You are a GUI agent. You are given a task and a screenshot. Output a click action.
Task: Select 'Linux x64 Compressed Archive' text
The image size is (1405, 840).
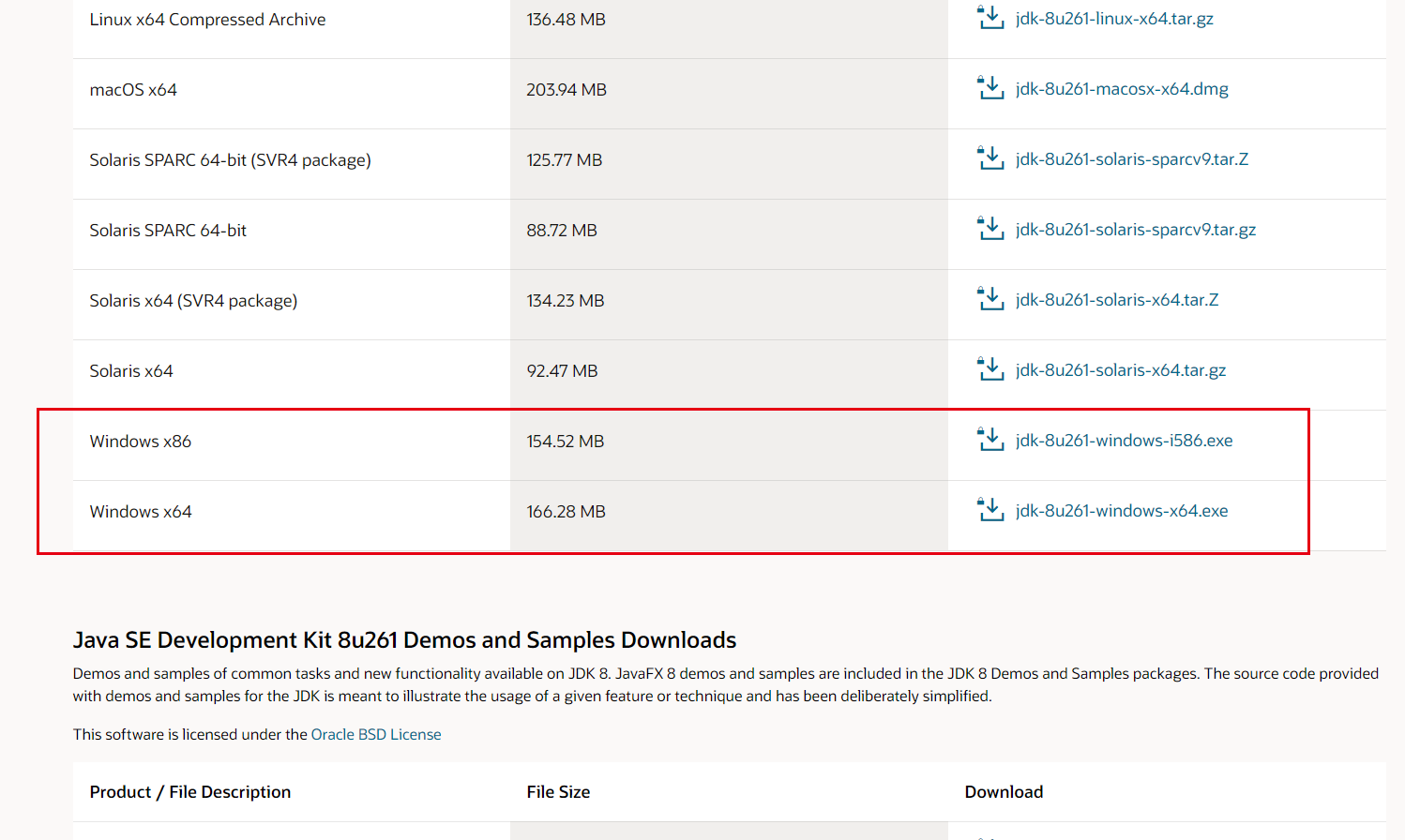point(207,20)
